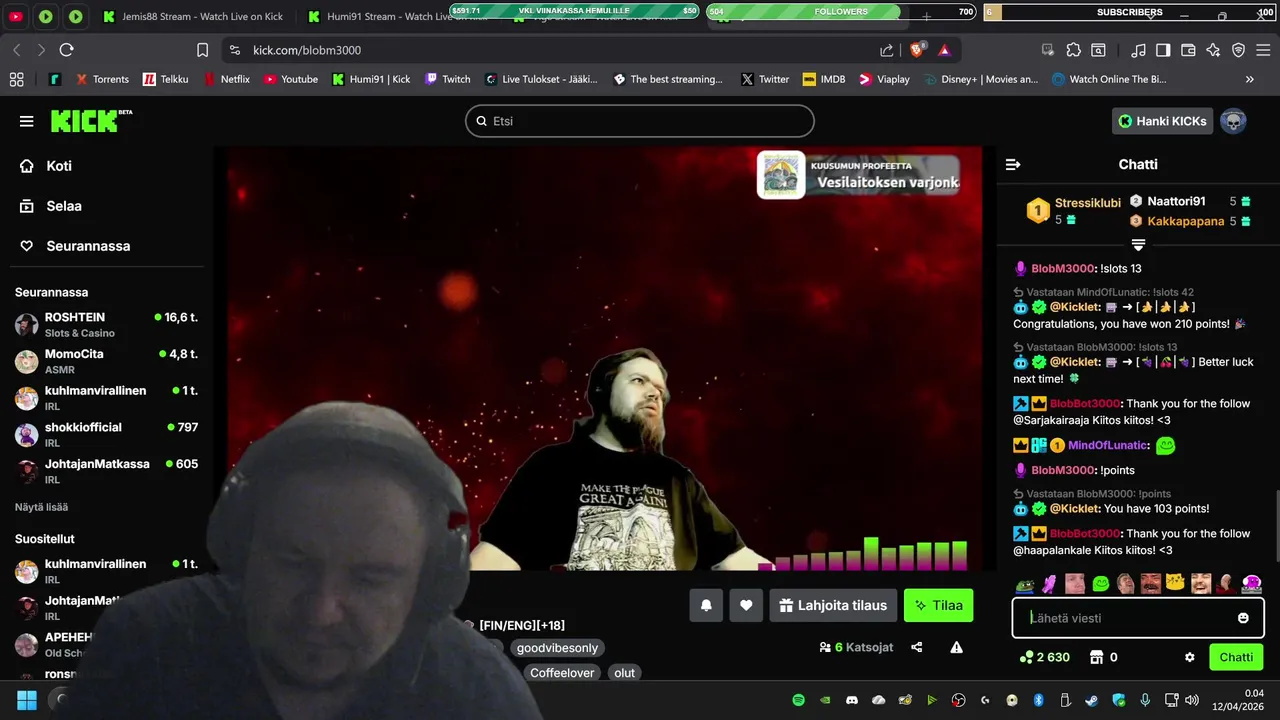
Task: Open the clock showing 12/04/2026
Action: pos(1240,700)
